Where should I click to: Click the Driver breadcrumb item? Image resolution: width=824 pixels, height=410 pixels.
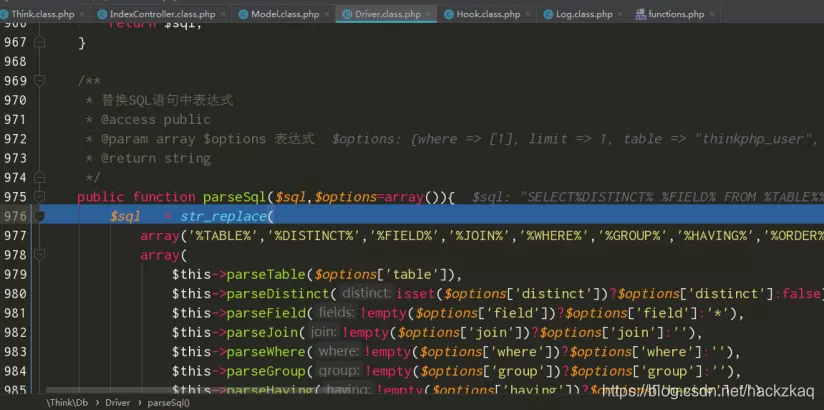[118, 403]
